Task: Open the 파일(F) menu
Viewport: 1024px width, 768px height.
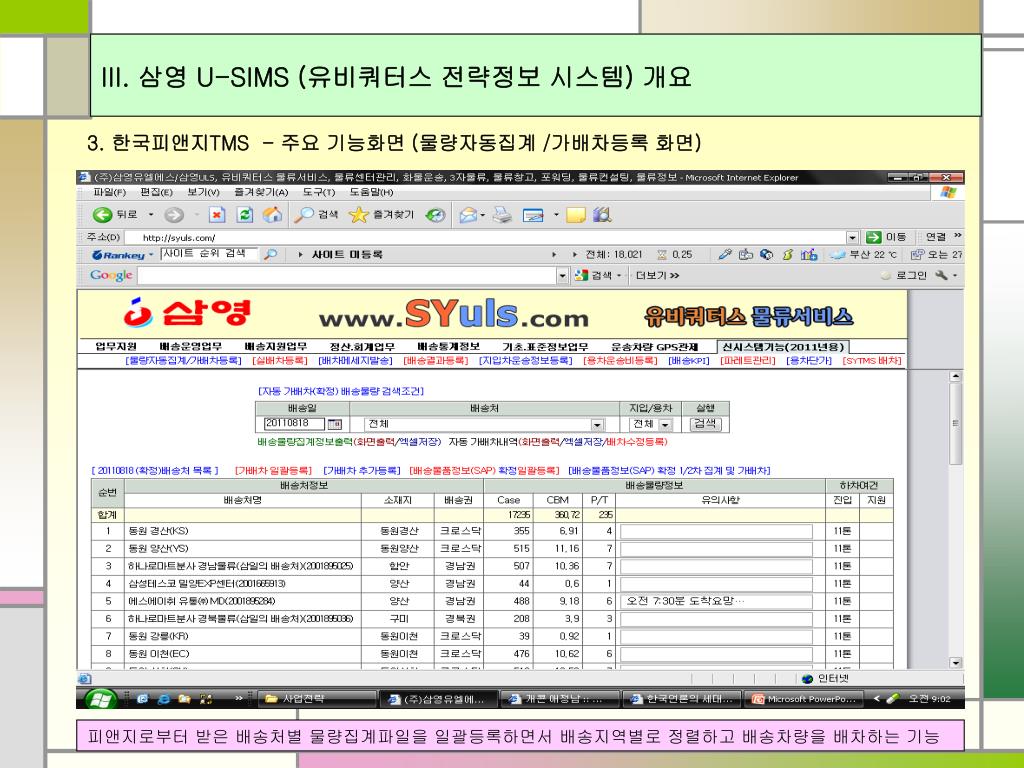Action: point(110,192)
